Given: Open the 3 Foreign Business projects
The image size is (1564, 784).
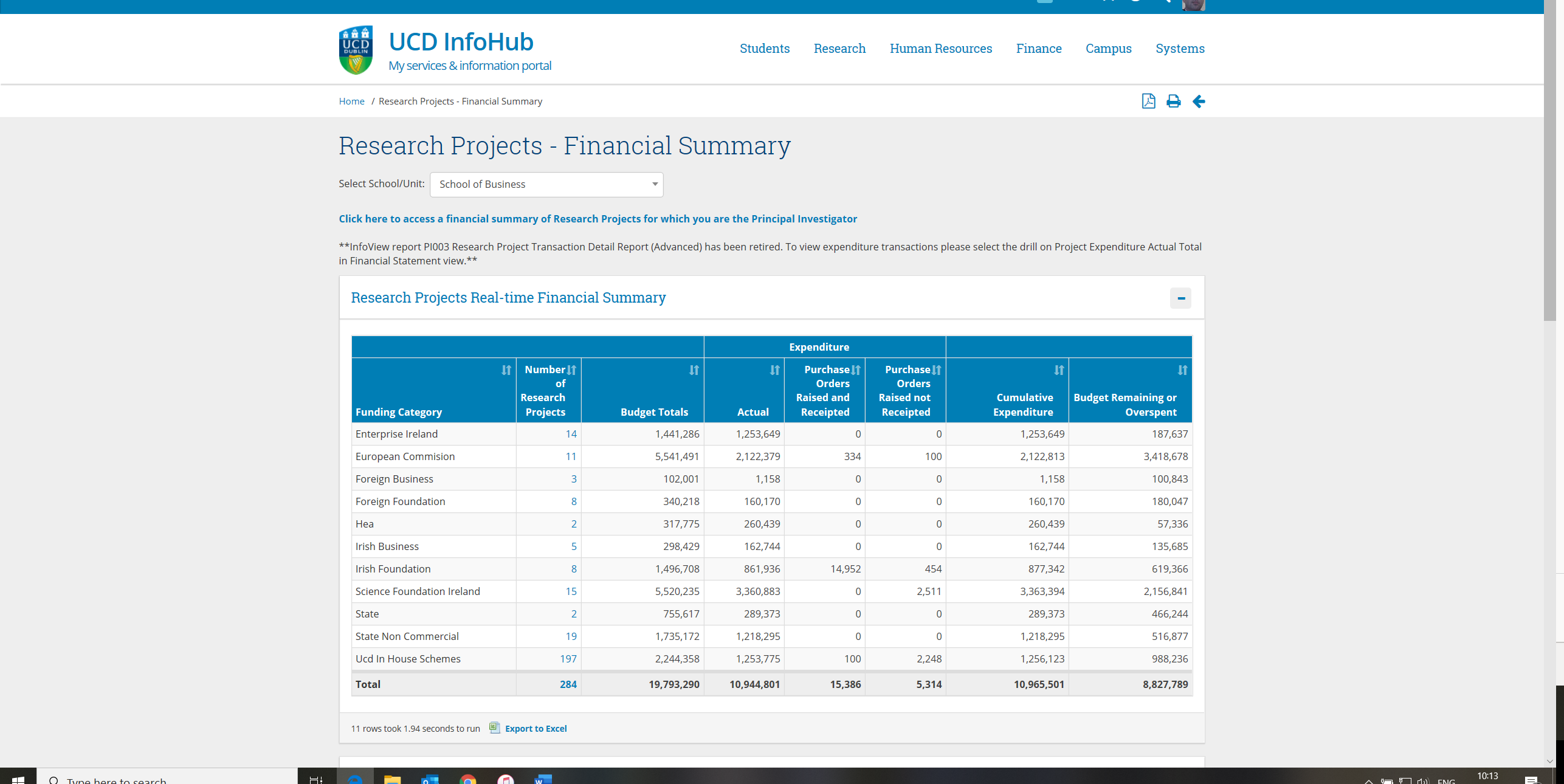Looking at the screenshot, I should click(574, 479).
